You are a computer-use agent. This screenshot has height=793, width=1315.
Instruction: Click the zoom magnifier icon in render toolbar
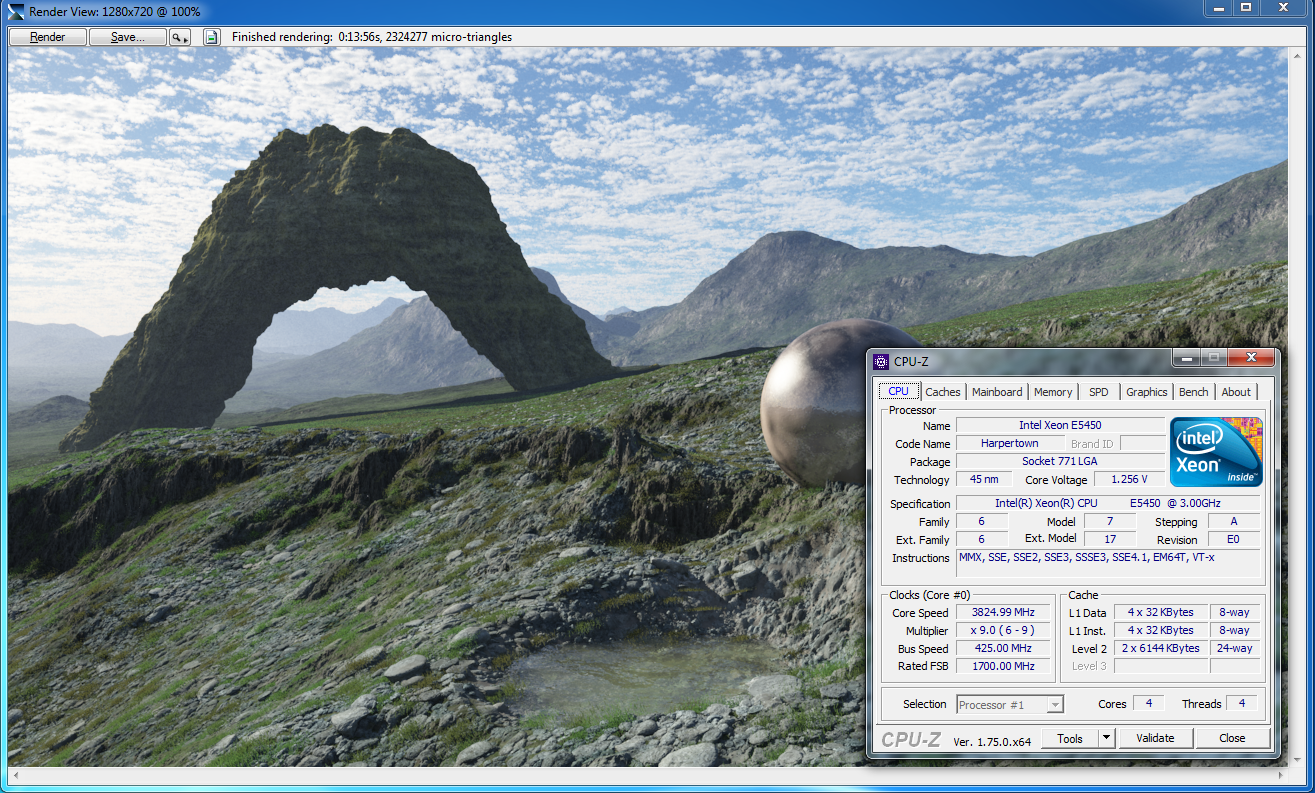(x=179, y=37)
